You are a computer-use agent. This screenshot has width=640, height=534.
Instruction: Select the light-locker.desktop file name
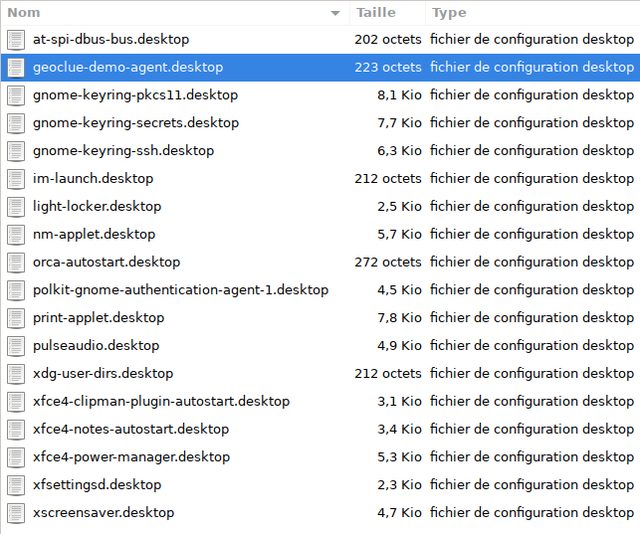pyautogui.click(x=97, y=207)
